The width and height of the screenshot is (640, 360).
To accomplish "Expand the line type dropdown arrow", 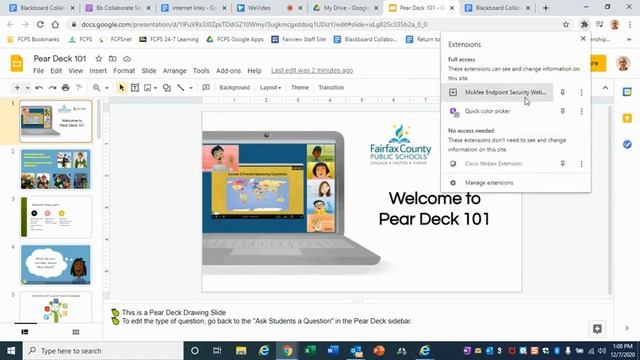I will [191, 88].
